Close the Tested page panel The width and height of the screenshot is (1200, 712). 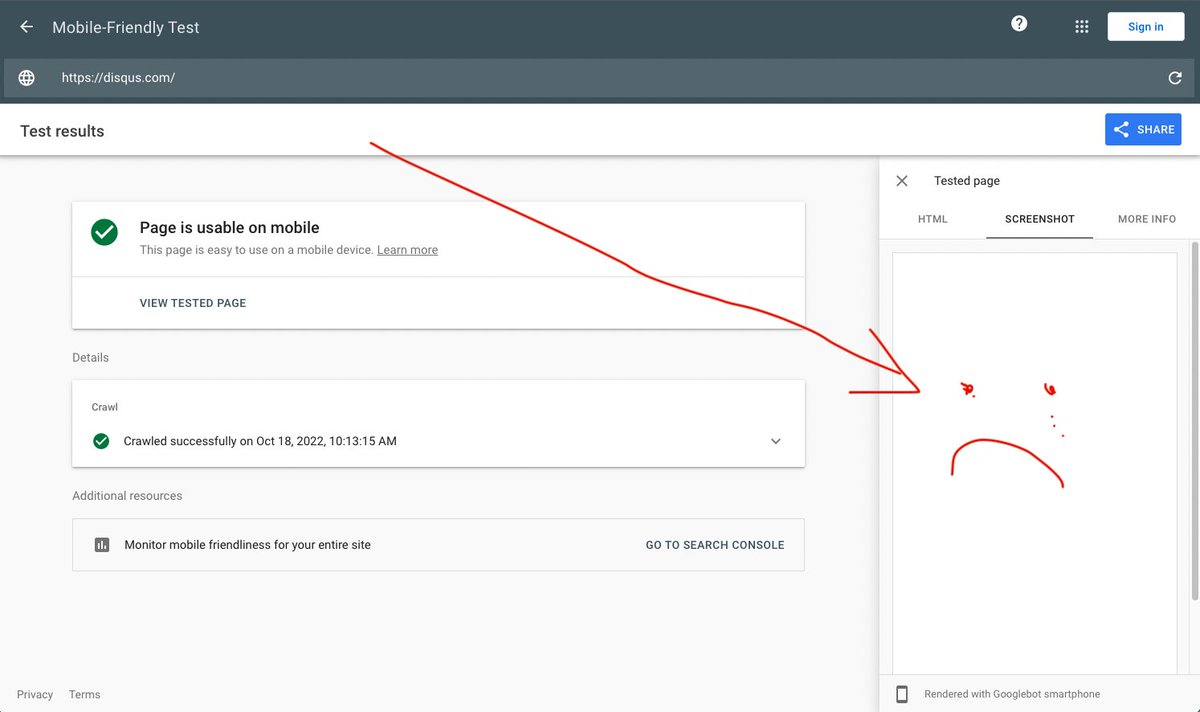click(x=902, y=181)
